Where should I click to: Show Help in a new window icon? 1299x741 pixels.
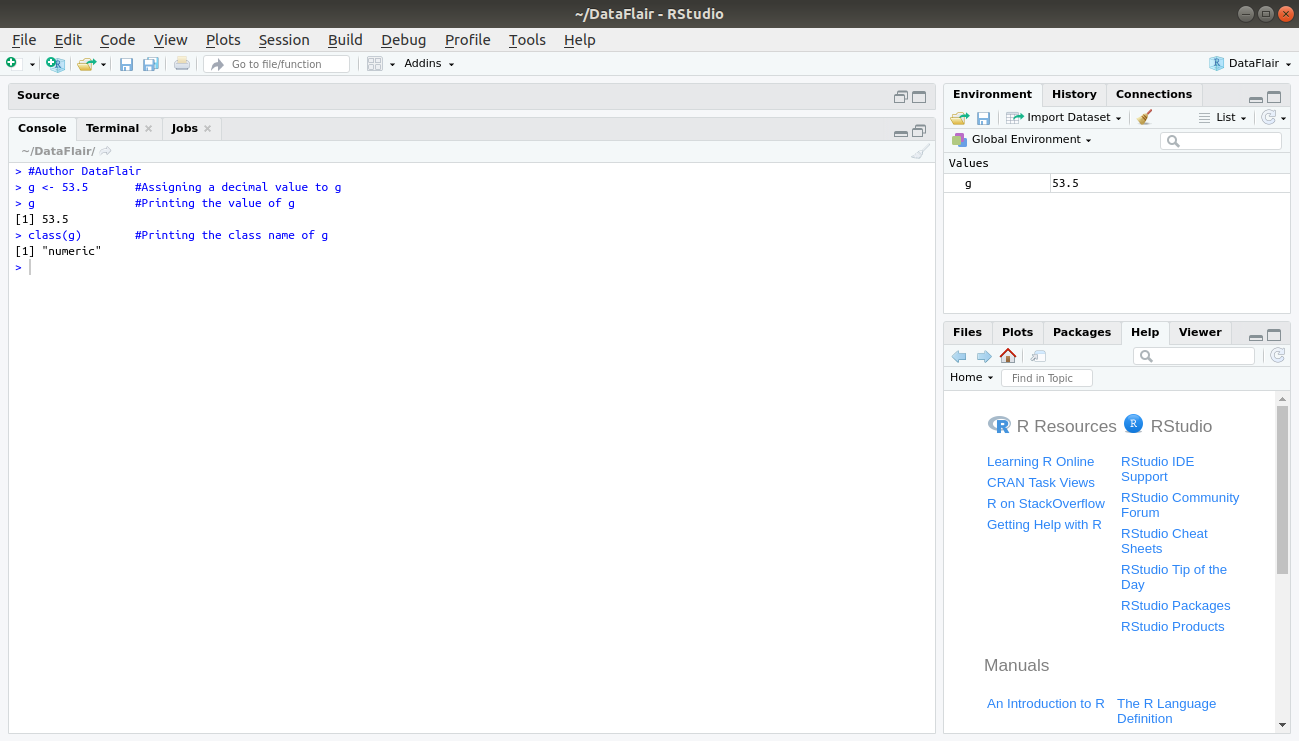pyautogui.click(x=1038, y=356)
